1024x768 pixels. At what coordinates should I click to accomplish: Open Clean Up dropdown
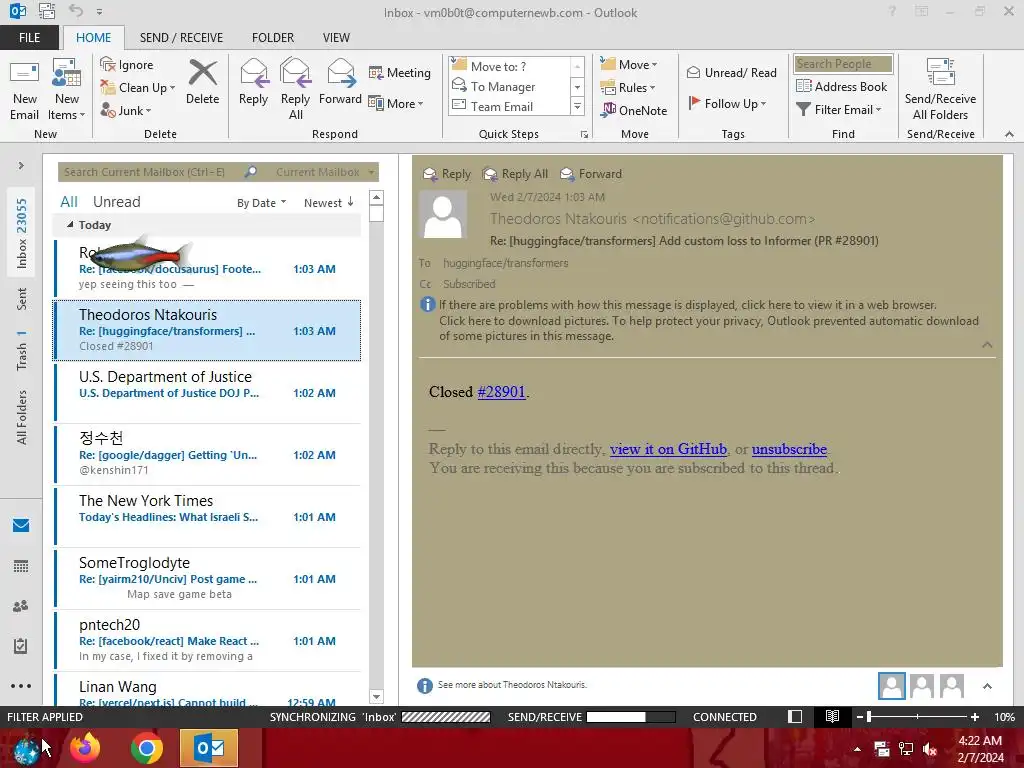coord(138,88)
